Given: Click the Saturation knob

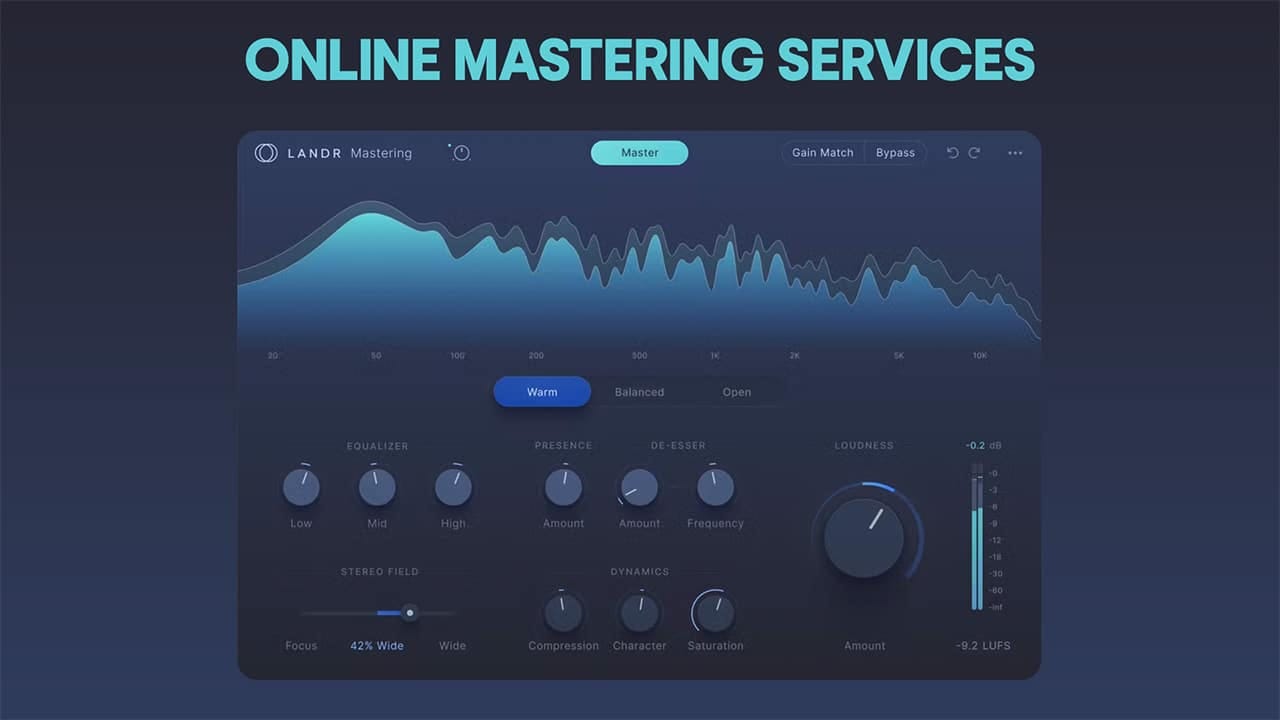Looking at the screenshot, I should tap(715, 612).
